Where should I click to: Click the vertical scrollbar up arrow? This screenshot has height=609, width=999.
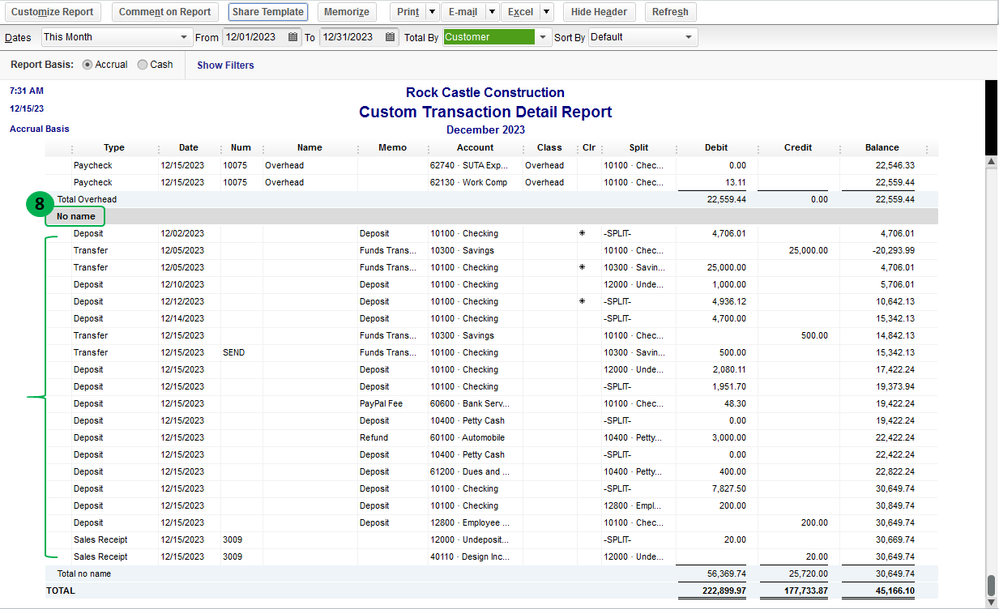coord(990,162)
